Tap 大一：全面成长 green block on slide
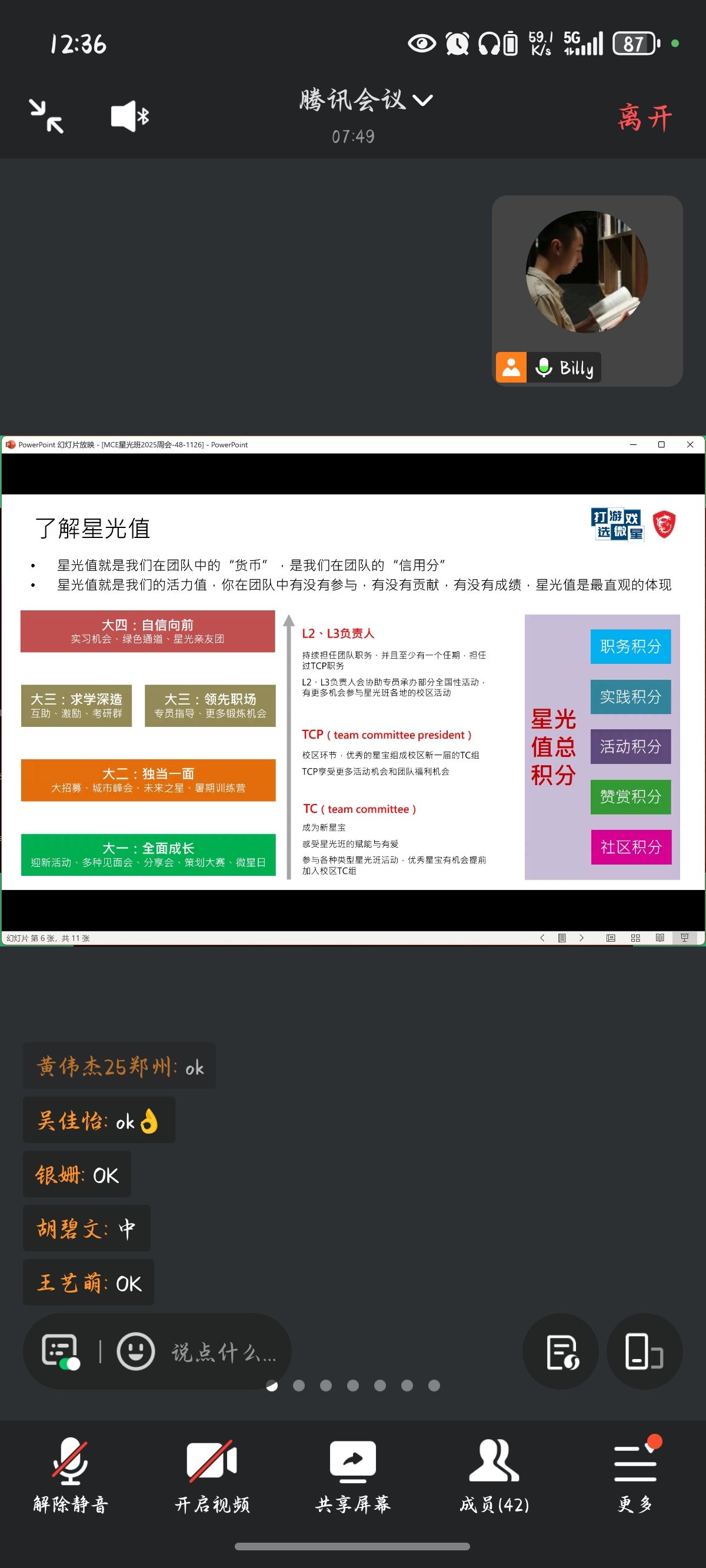 pos(148,855)
